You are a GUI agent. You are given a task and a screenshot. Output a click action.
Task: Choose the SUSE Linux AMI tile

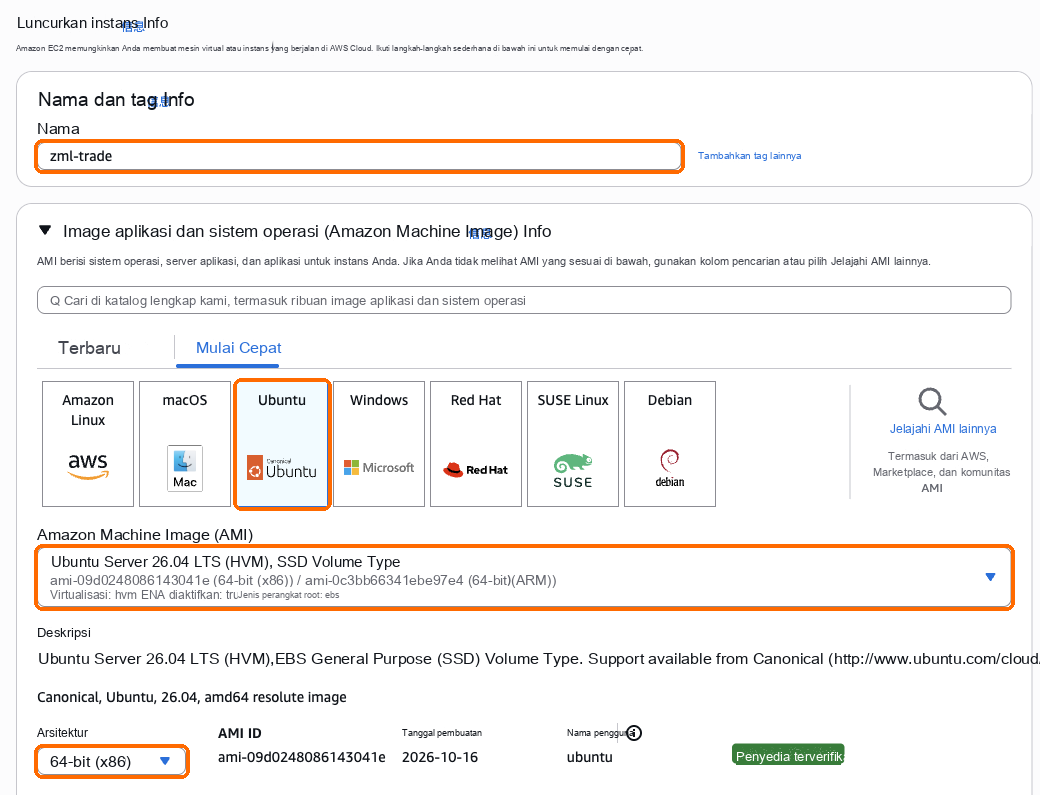572,444
